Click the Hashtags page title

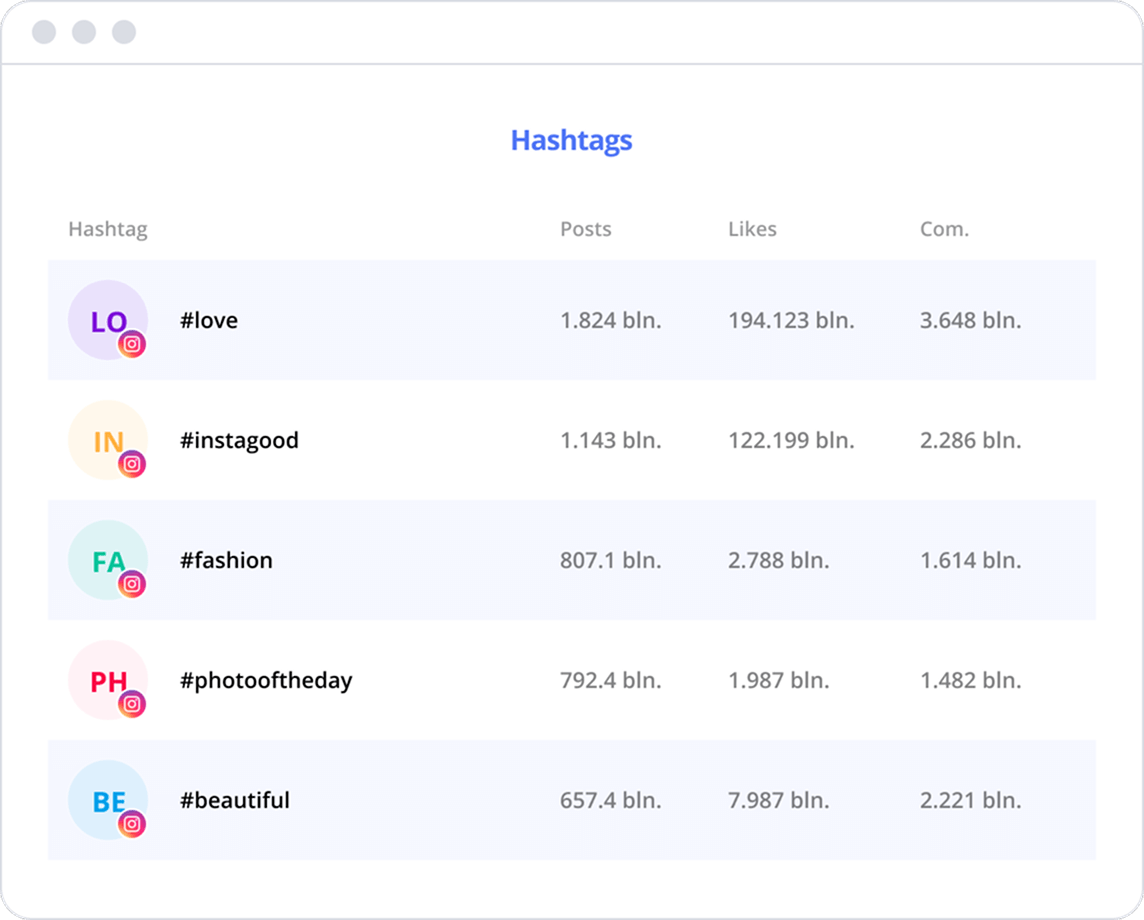(571, 141)
